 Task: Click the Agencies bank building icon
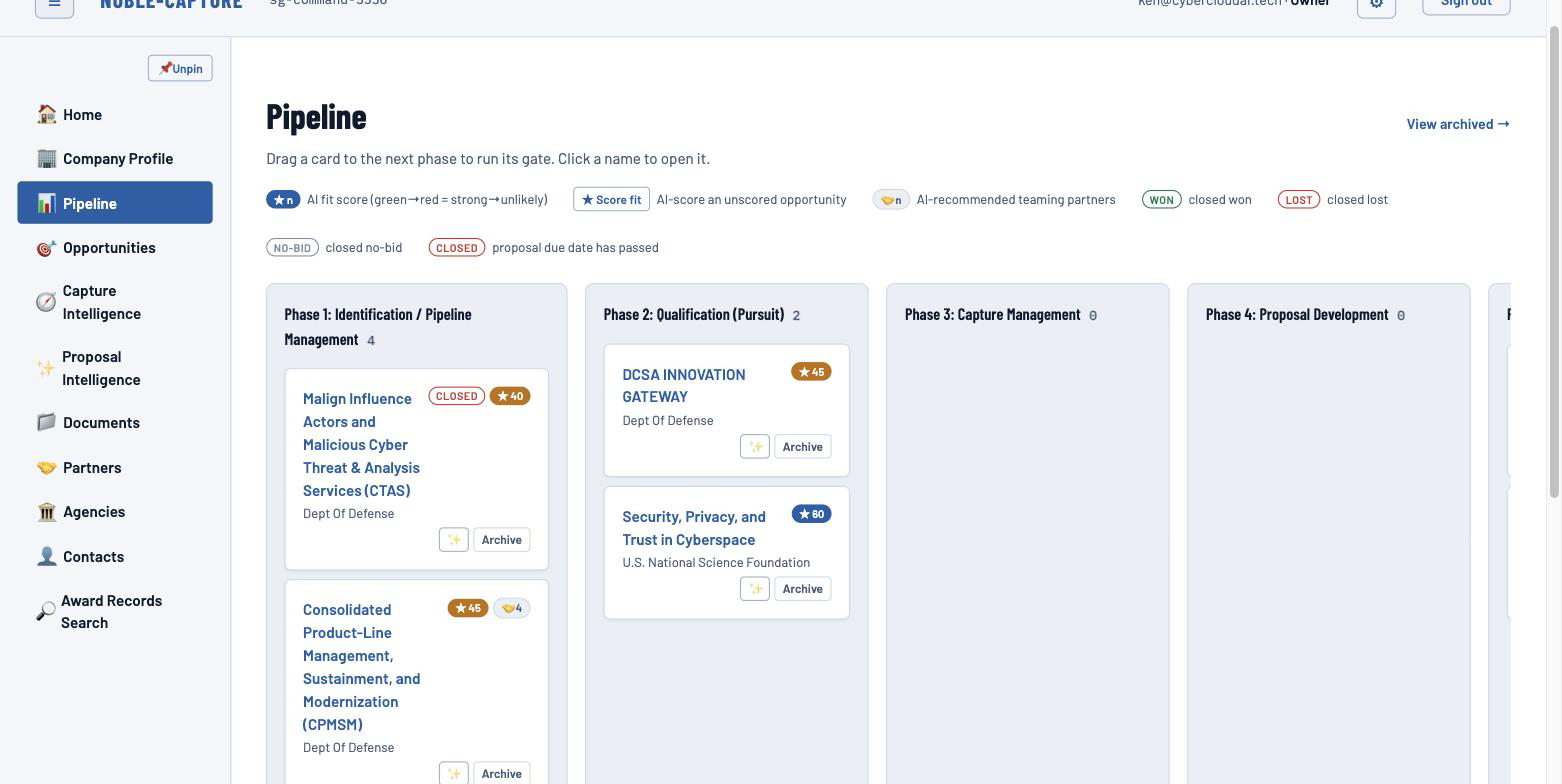pyautogui.click(x=46, y=511)
